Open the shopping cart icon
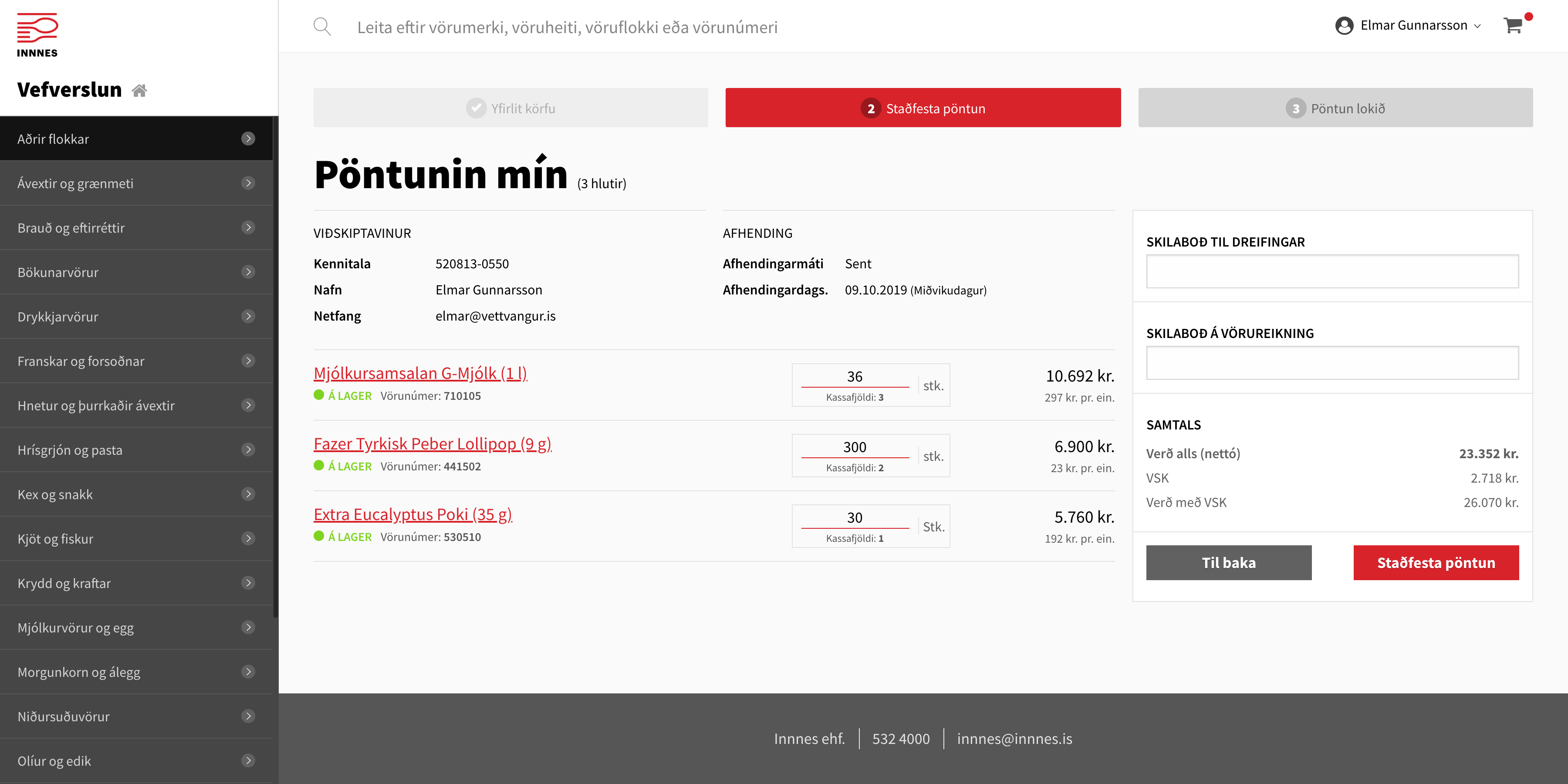The image size is (1568, 784). click(1513, 26)
